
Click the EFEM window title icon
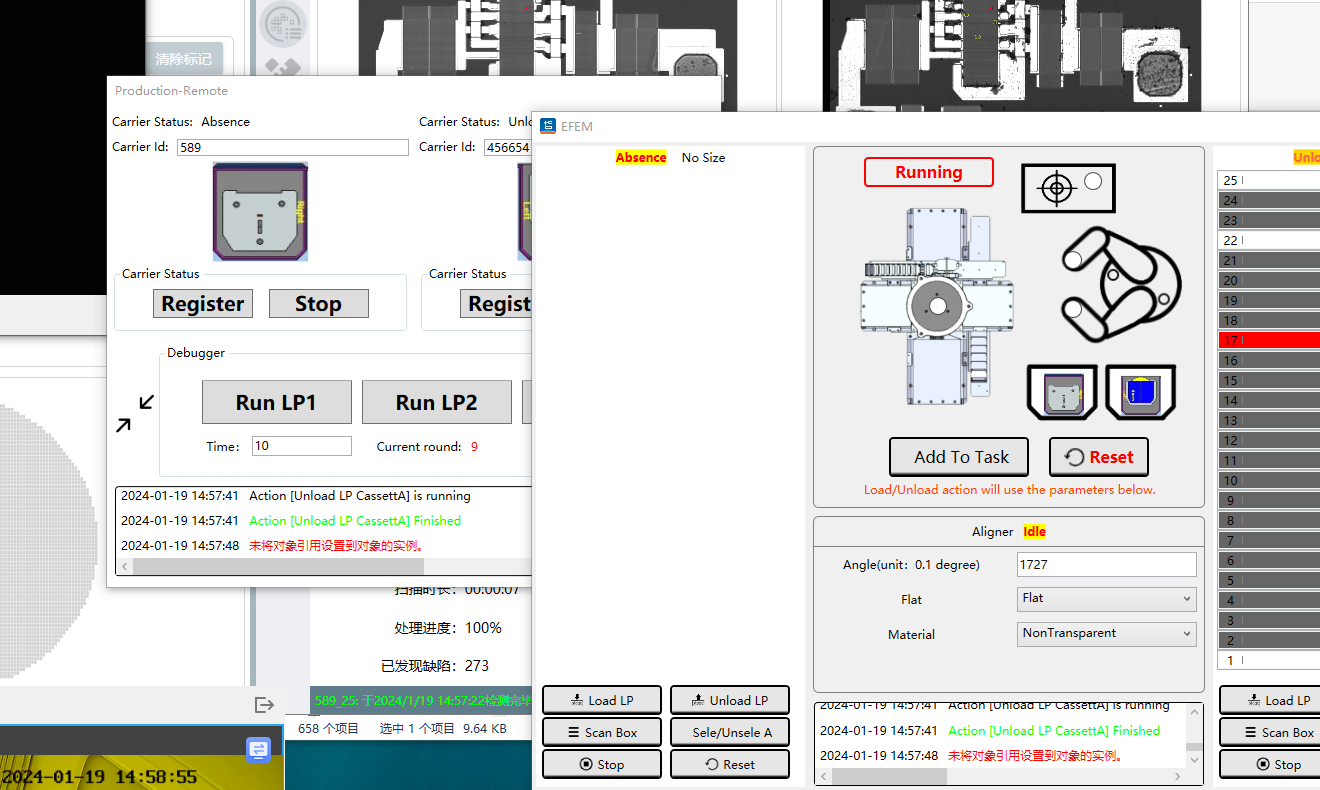(x=548, y=126)
